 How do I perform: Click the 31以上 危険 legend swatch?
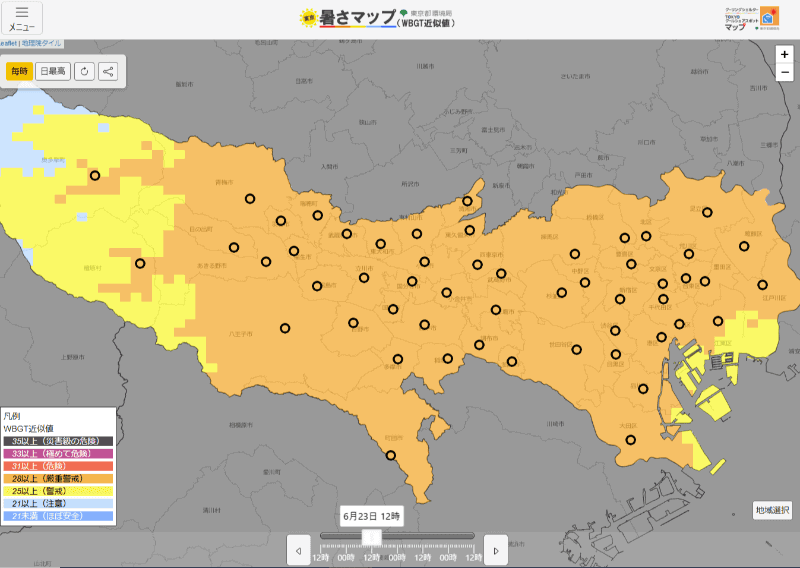[x=58, y=466]
